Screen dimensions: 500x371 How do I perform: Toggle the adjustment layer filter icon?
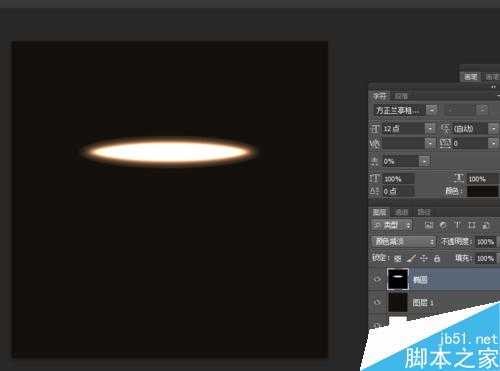pos(443,226)
